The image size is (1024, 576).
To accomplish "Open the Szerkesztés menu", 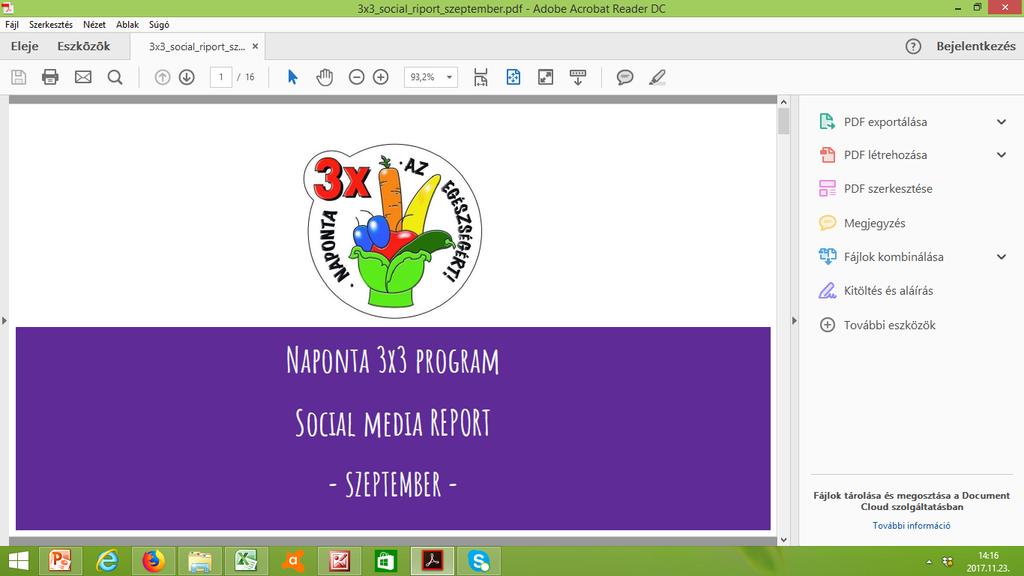I will pos(51,24).
